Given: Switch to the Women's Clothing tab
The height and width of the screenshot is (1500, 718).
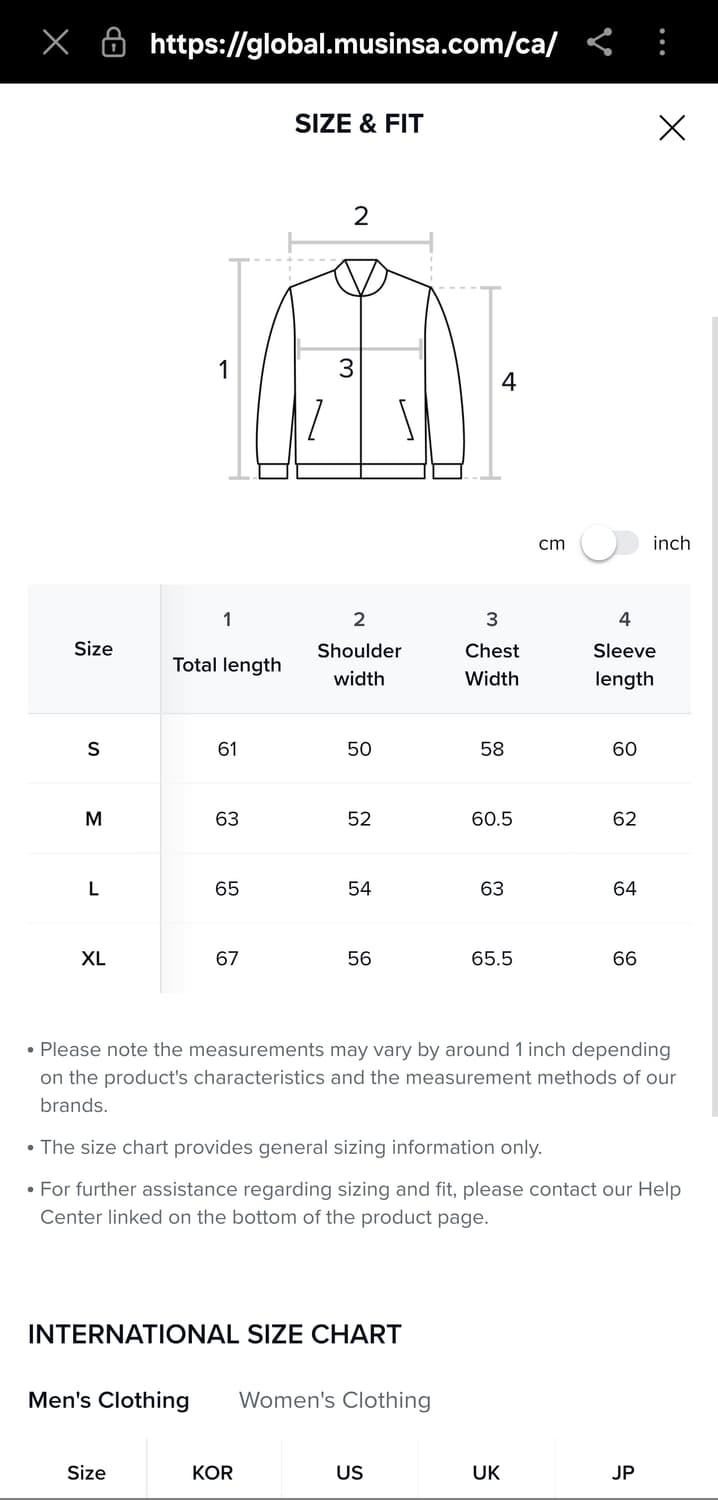Looking at the screenshot, I should pos(334,1400).
